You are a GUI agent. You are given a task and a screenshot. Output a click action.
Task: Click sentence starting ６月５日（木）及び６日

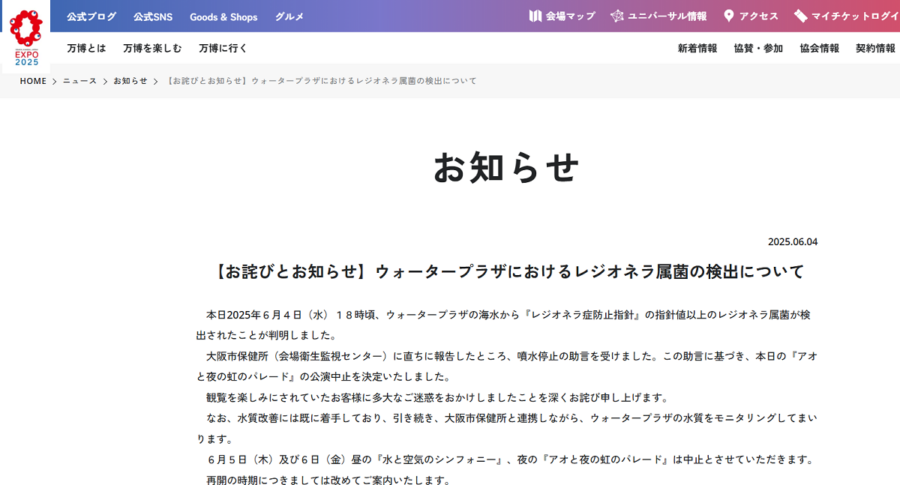pyautogui.click(x=510, y=460)
